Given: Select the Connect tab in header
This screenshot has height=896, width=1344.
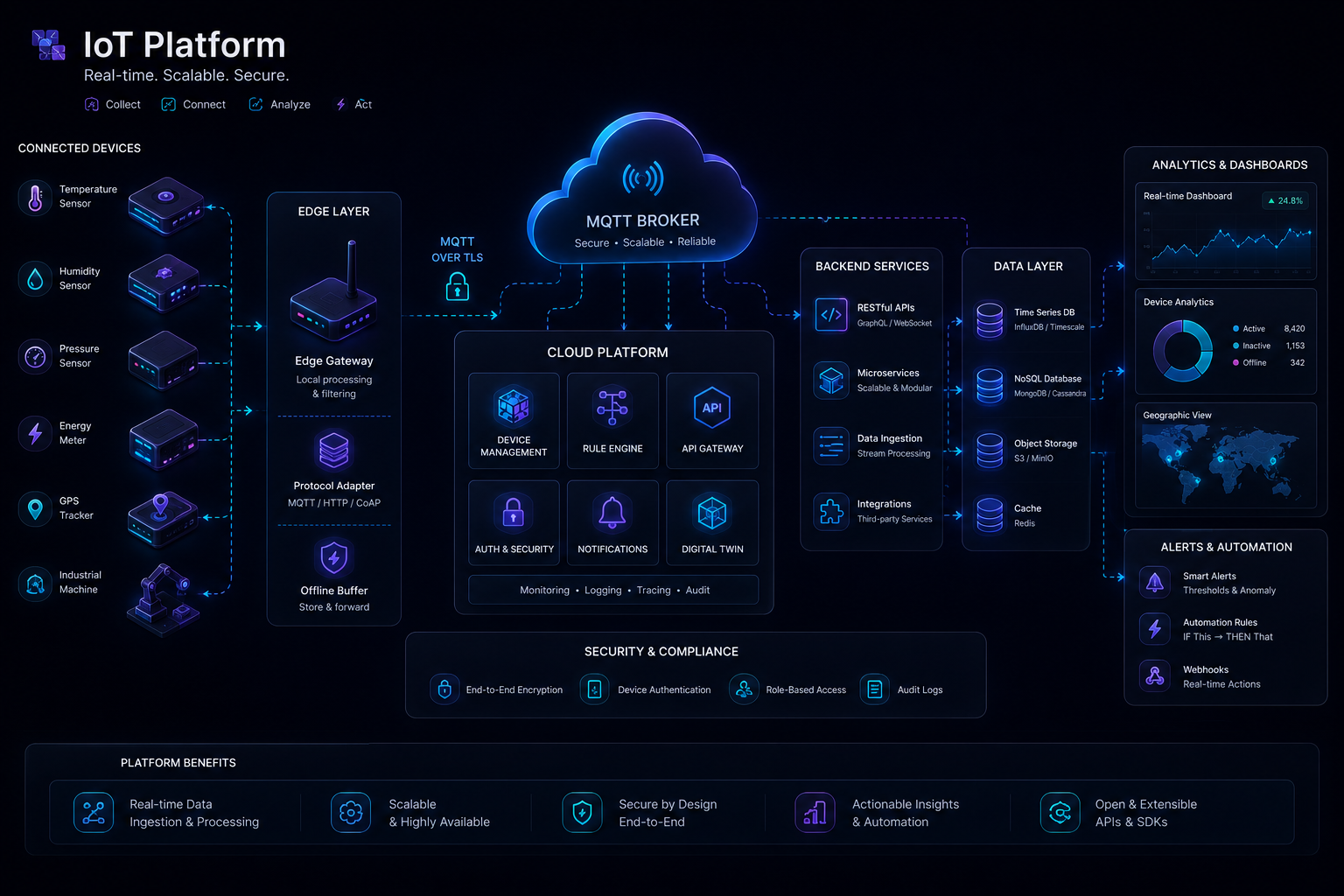Looking at the screenshot, I should click(x=193, y=104).
